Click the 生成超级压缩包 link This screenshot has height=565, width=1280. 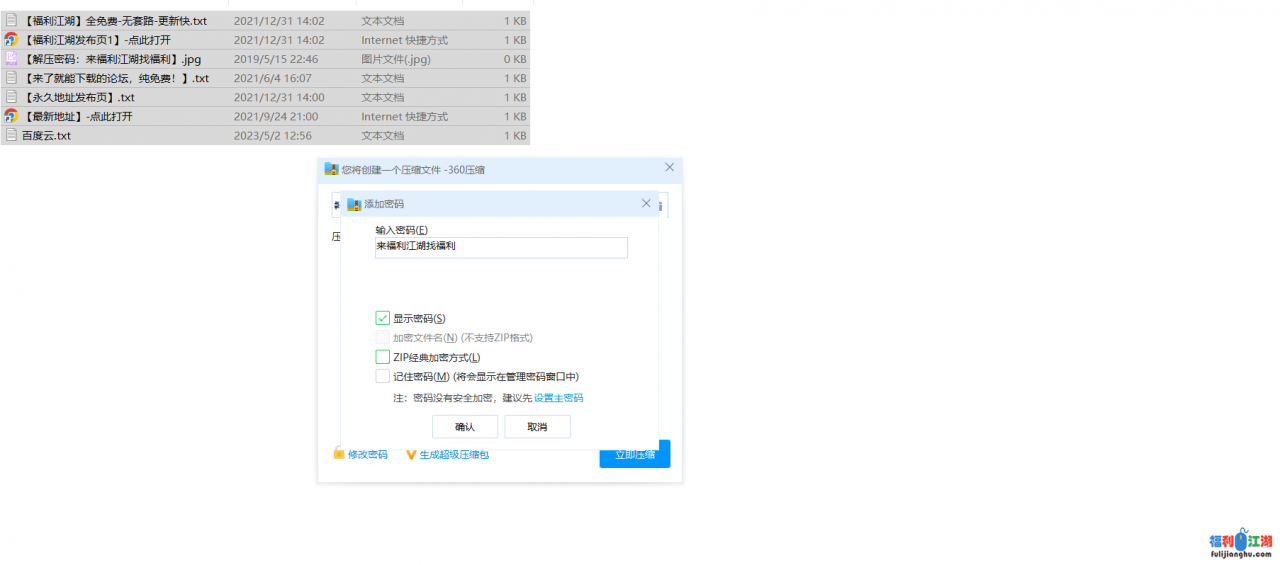click(x=454, y=455)
